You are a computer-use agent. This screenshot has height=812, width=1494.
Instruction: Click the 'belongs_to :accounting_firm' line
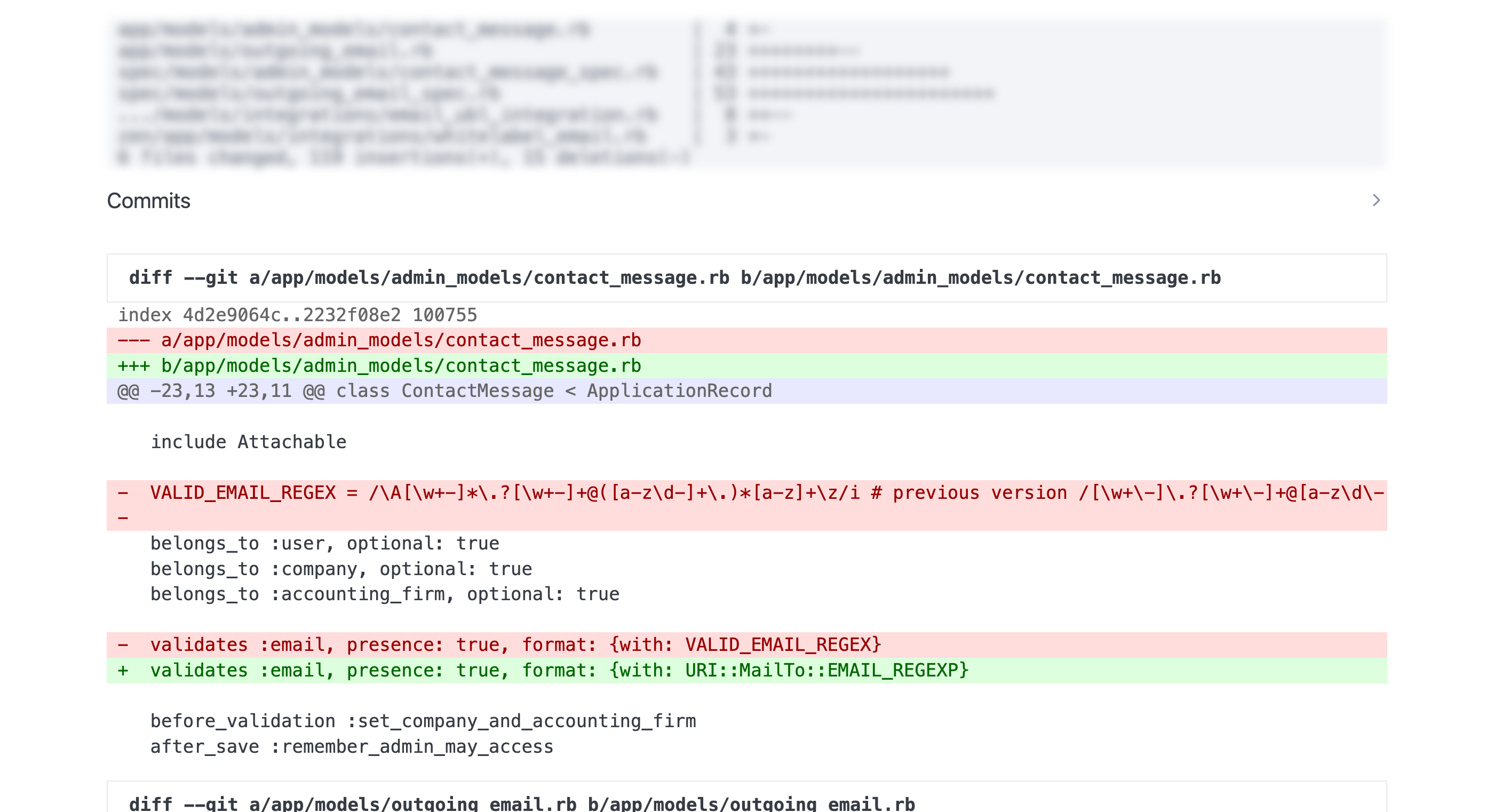[x=386, y=594]
